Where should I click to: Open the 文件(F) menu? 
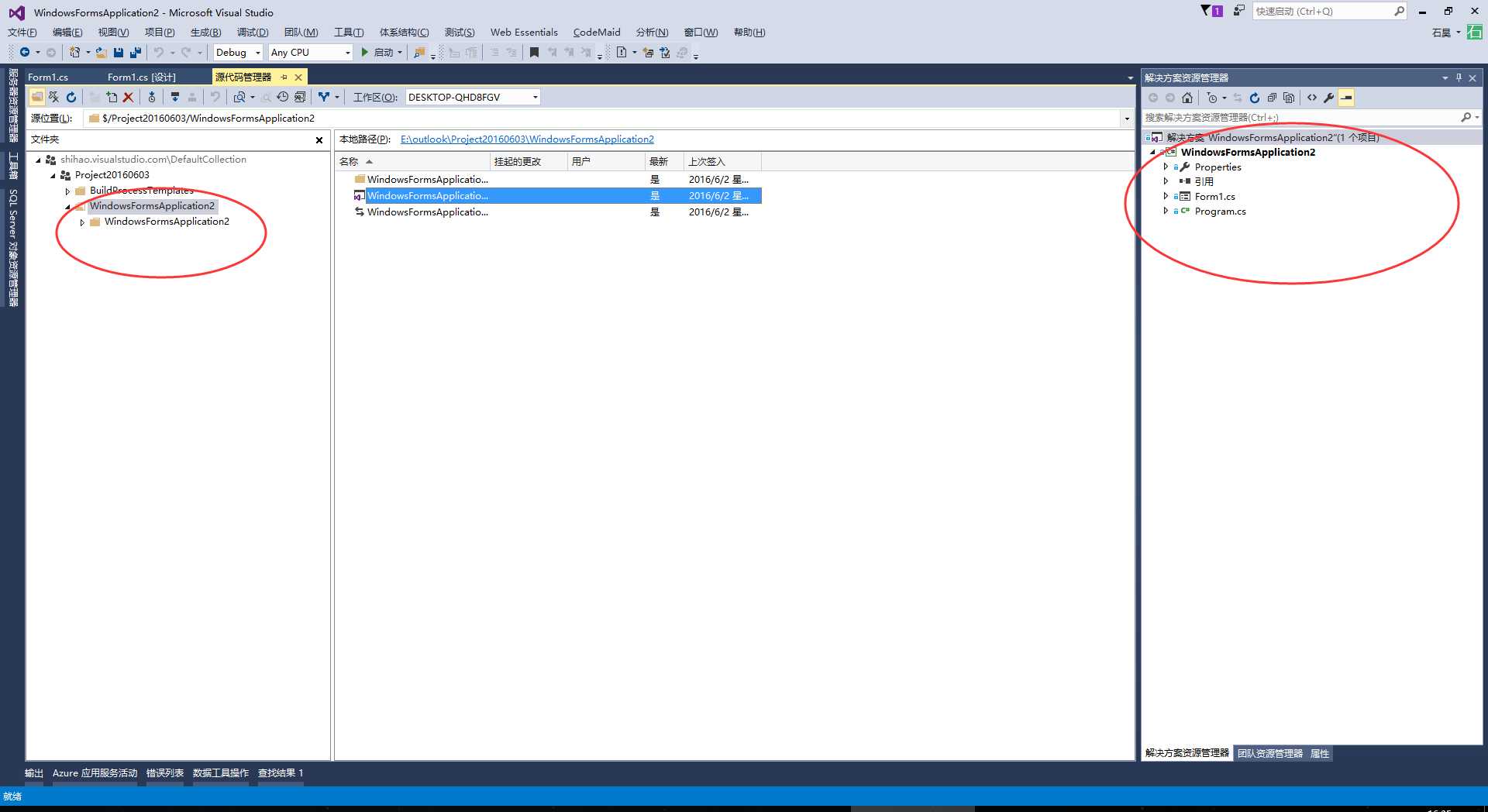click(22, 32)
